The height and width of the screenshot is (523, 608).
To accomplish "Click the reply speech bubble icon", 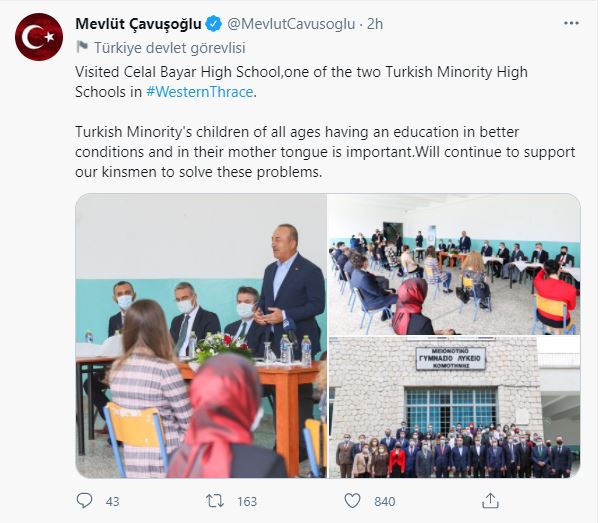I will (84, 501).
